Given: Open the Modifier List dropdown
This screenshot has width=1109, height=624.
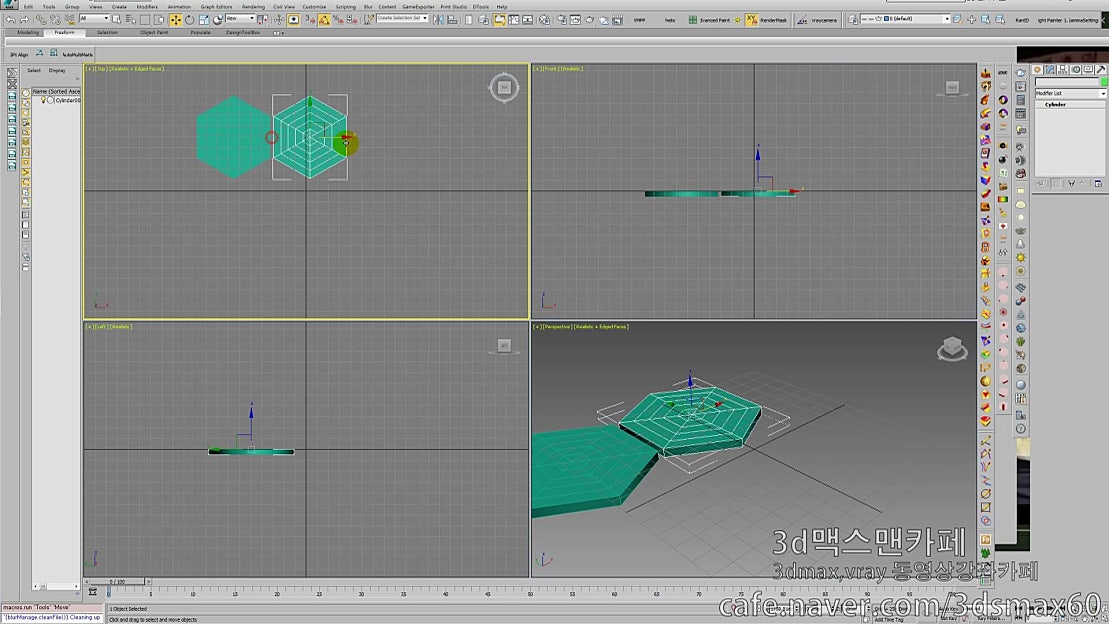Looking at the screenshot, I should point(1070,92).
